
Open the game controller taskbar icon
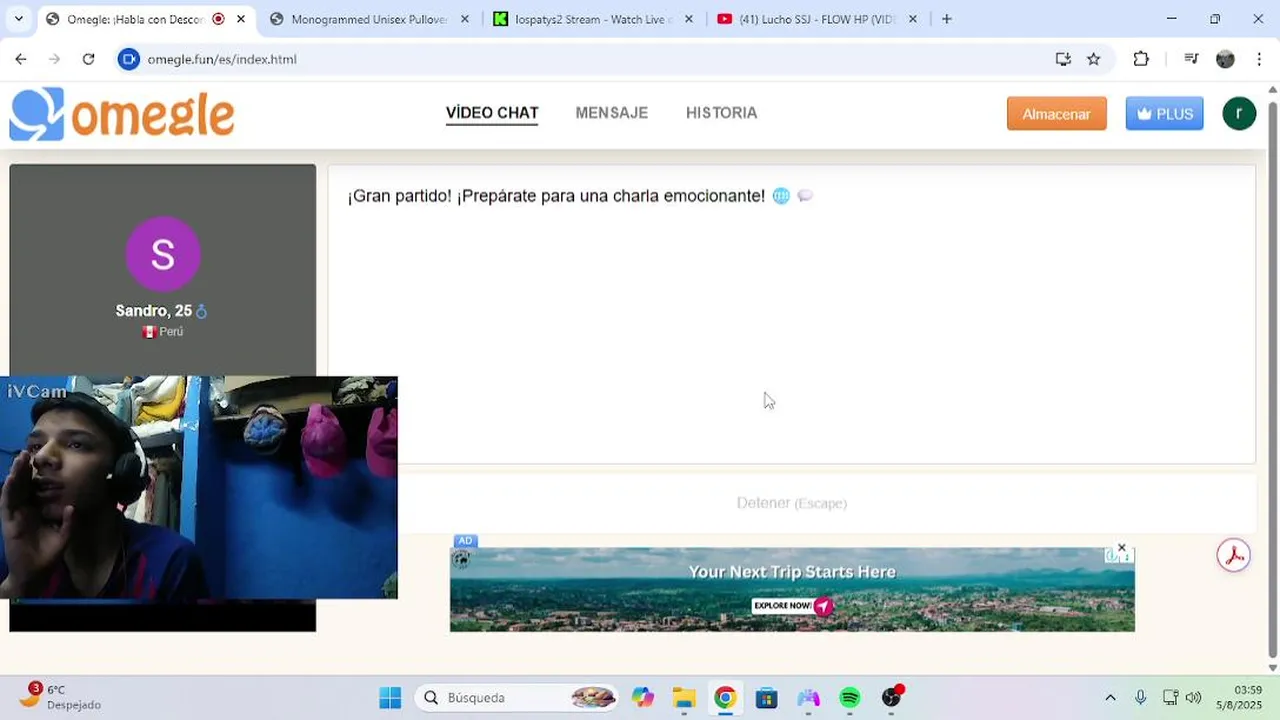point(808,698)
